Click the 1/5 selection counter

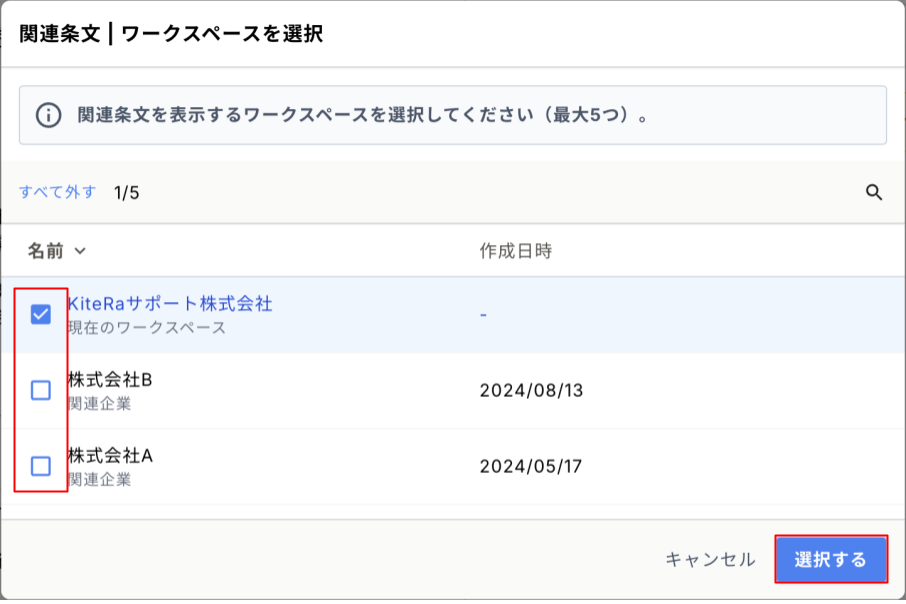point(126,193)
